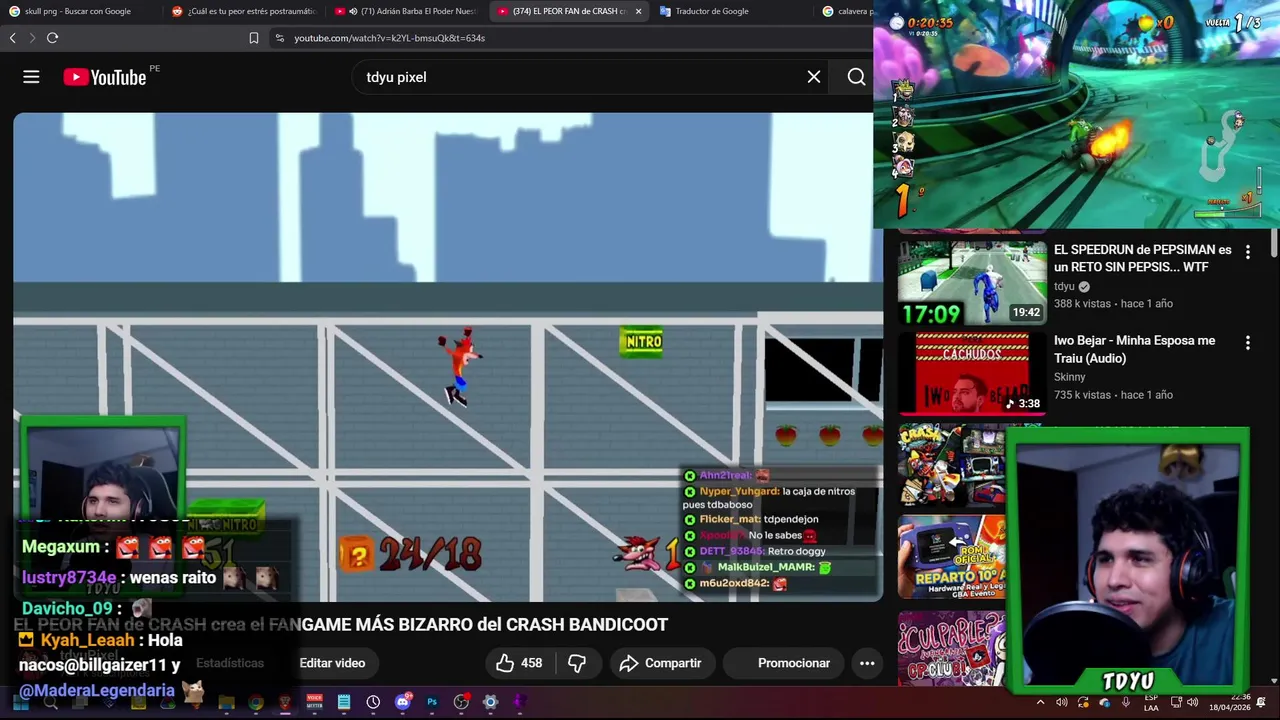
Task: Open Voicemeeter from the taskbar
Action: [x=314, y=702]
